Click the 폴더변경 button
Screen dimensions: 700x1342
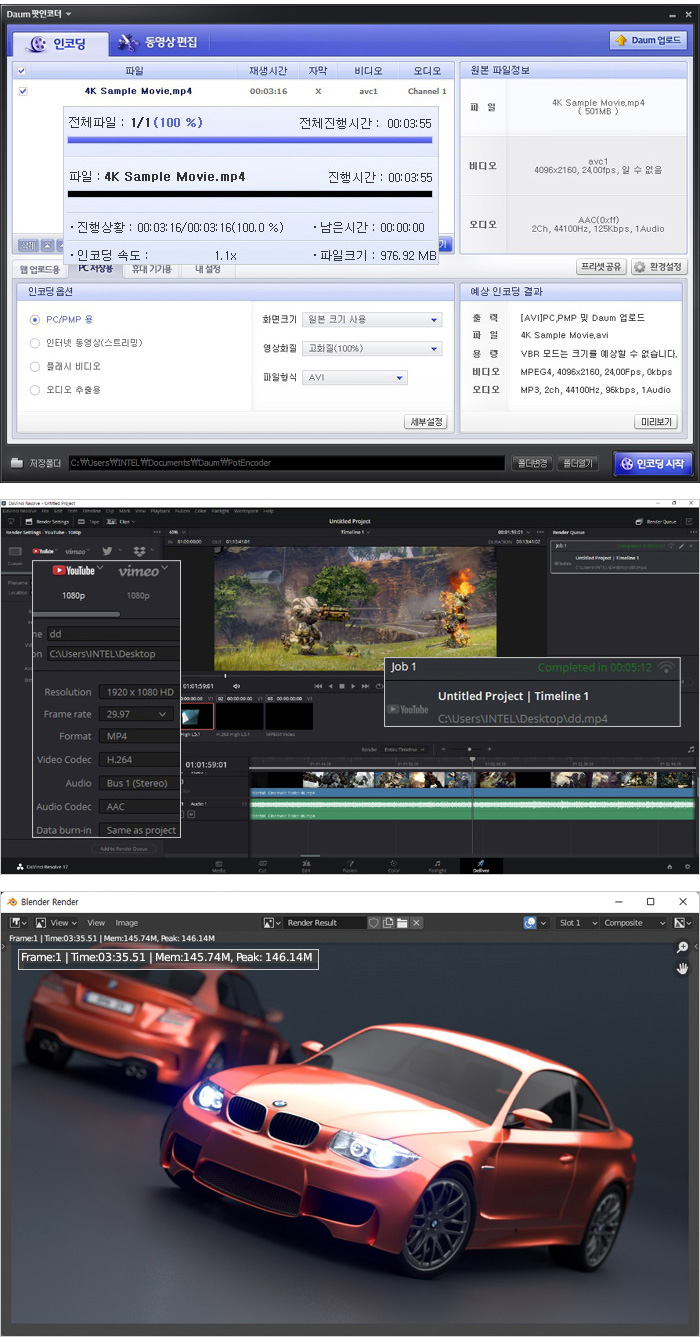(531, 463)
